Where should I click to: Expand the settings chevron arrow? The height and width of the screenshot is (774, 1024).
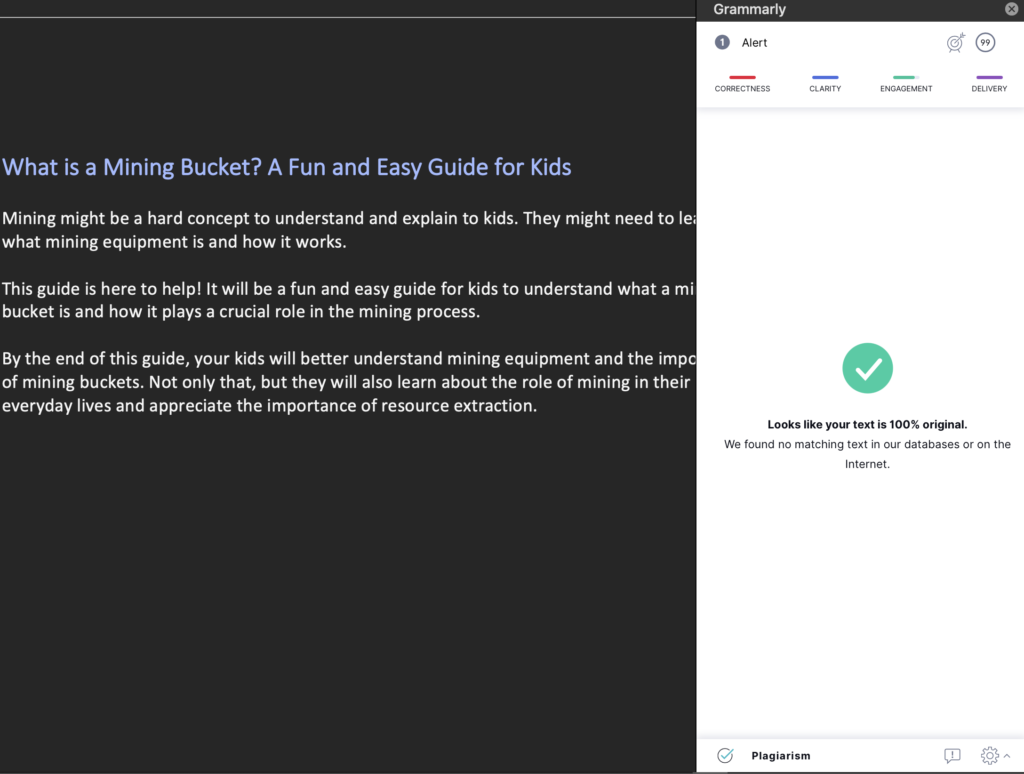(1007, 756)
